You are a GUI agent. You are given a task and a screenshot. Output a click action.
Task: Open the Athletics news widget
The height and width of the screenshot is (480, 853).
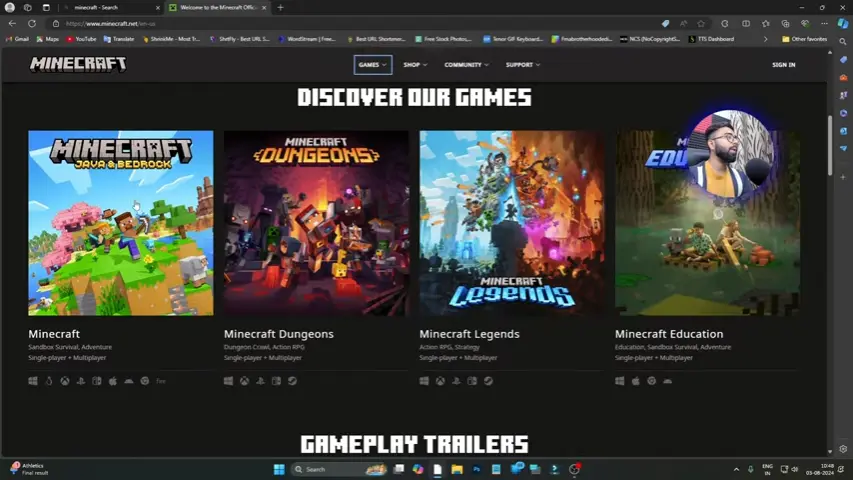(30, 469)
